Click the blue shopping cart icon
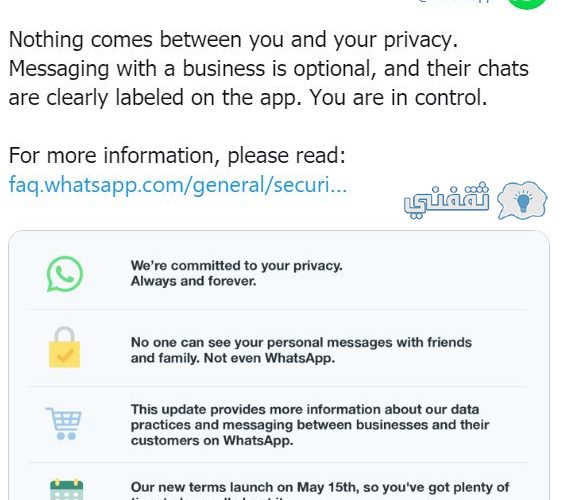 pos(64,424)
